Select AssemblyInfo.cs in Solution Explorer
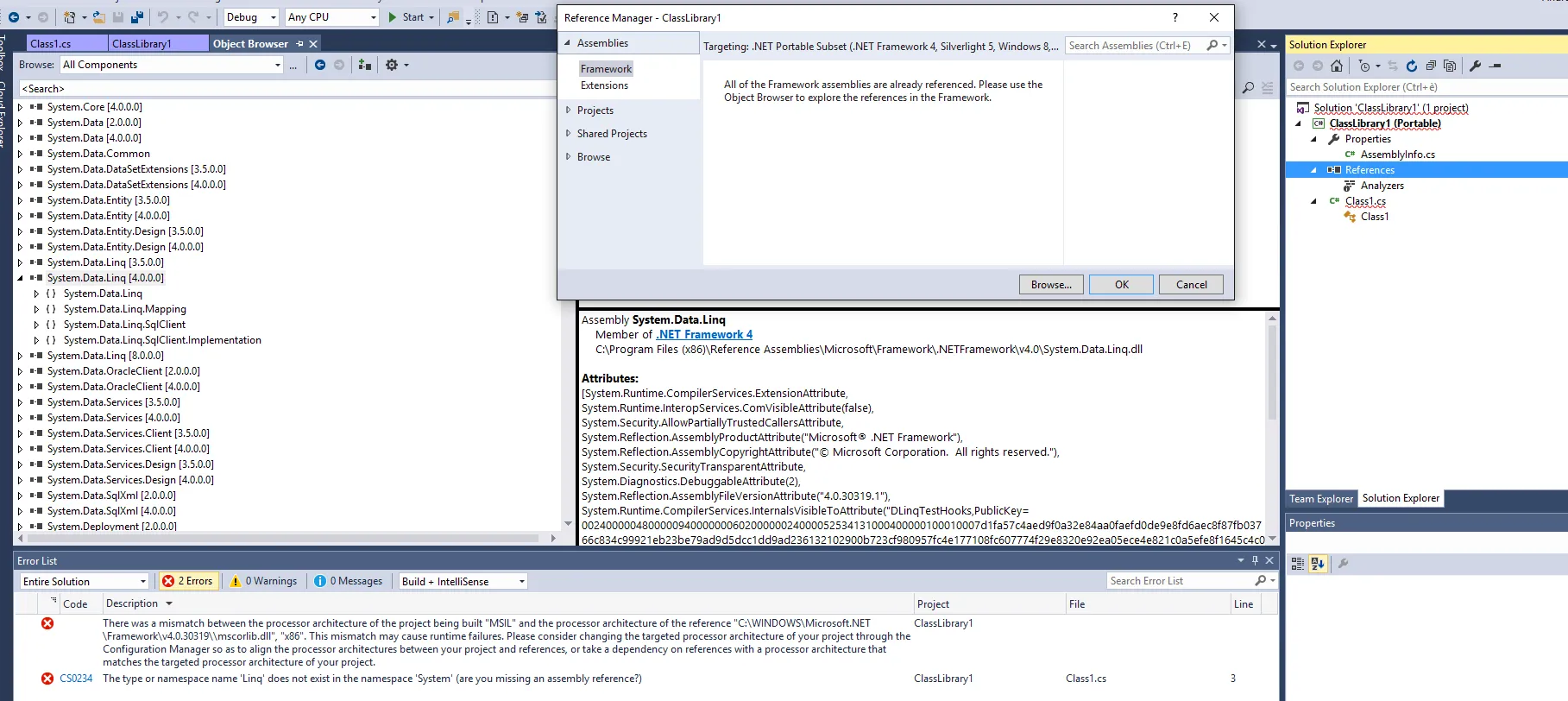 1397,155
